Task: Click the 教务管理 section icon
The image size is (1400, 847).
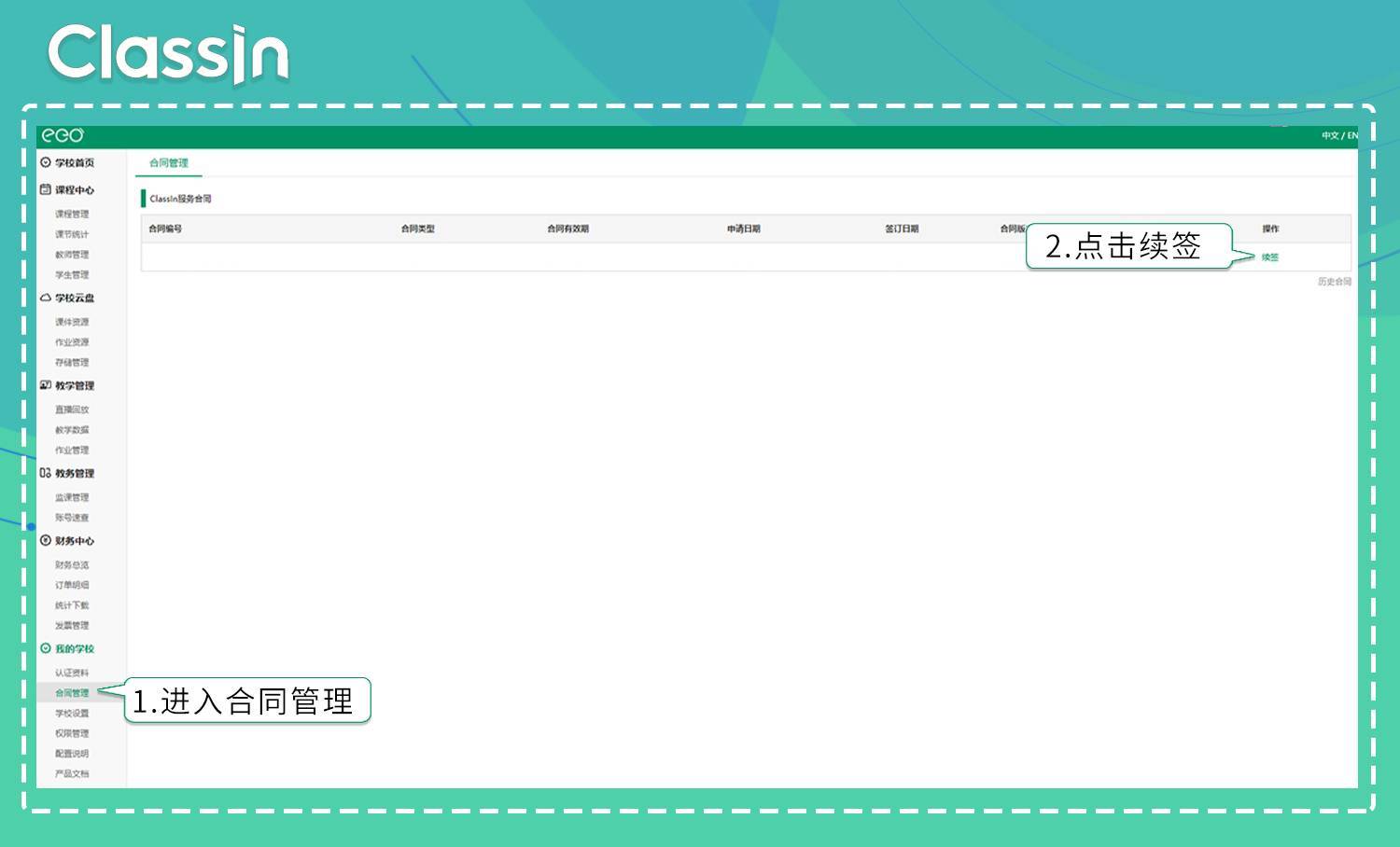Action: tap(46, 473)
